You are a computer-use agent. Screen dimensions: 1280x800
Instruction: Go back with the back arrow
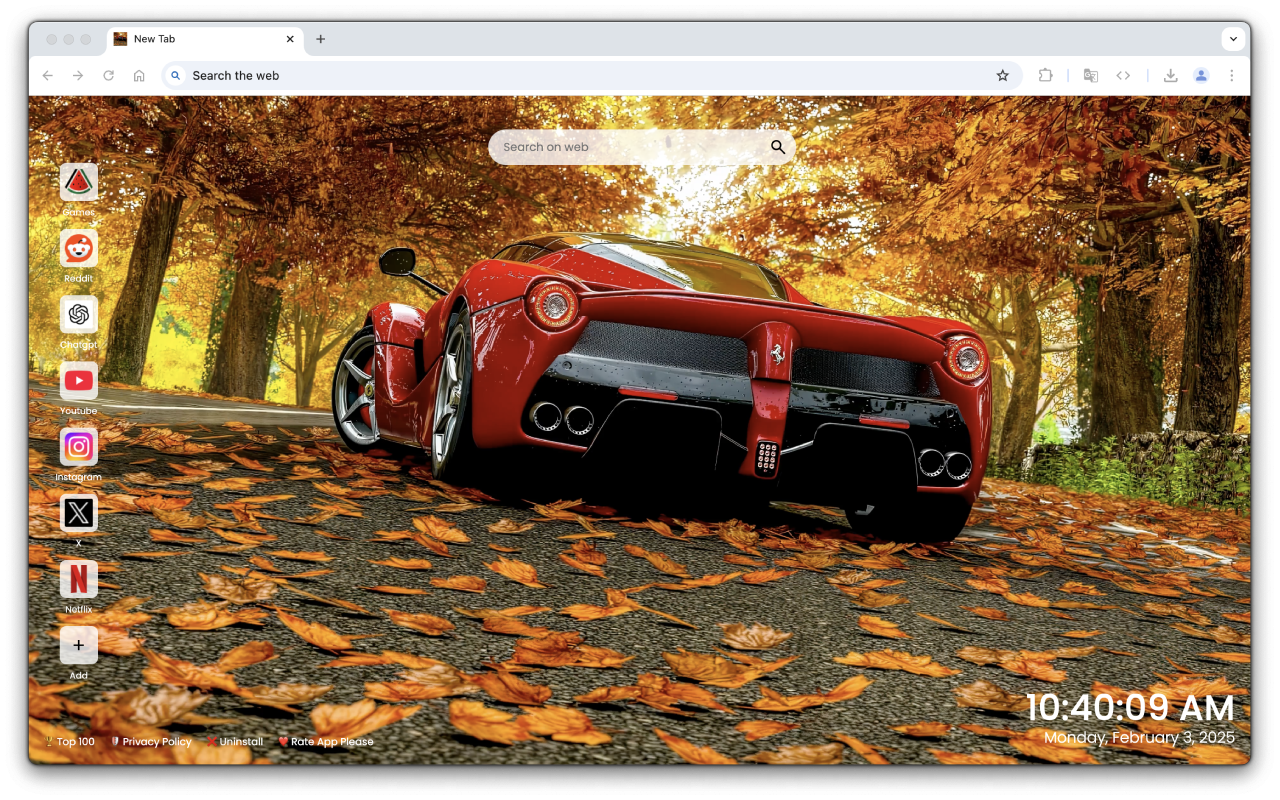47,75
